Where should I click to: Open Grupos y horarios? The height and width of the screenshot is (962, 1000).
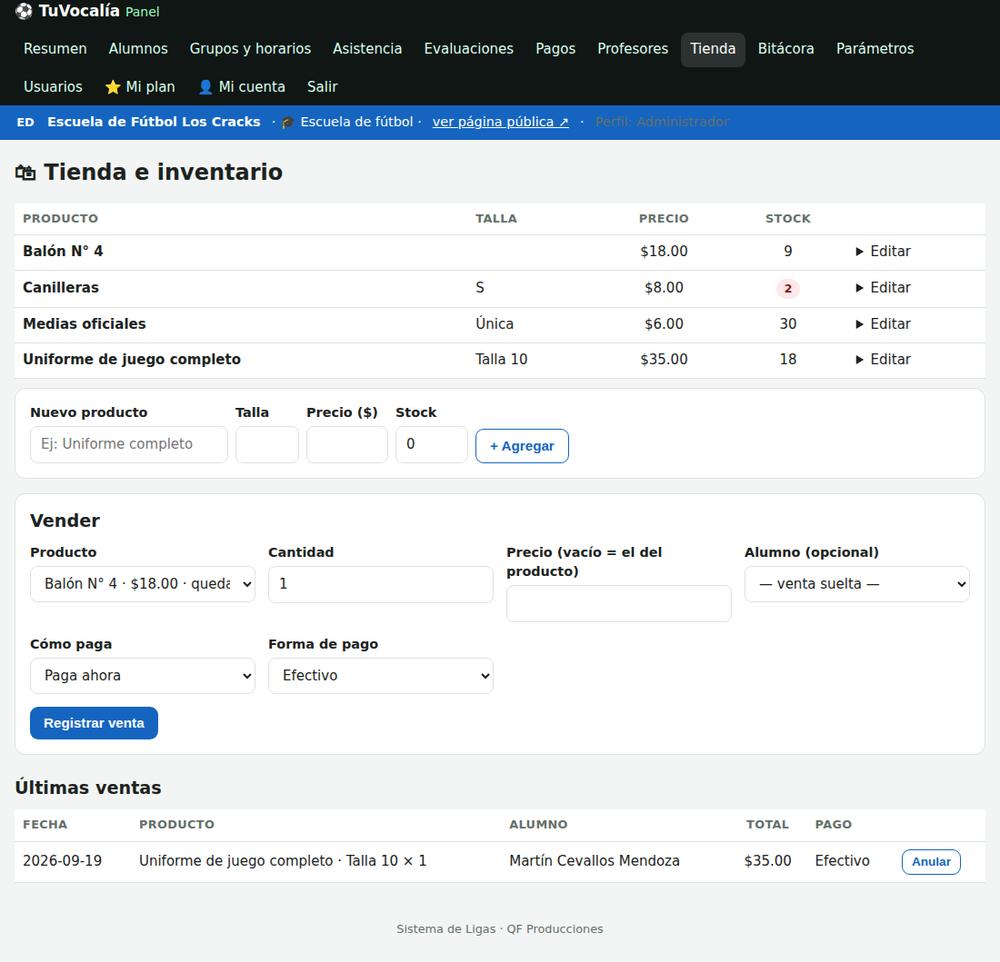coord(250,48)
